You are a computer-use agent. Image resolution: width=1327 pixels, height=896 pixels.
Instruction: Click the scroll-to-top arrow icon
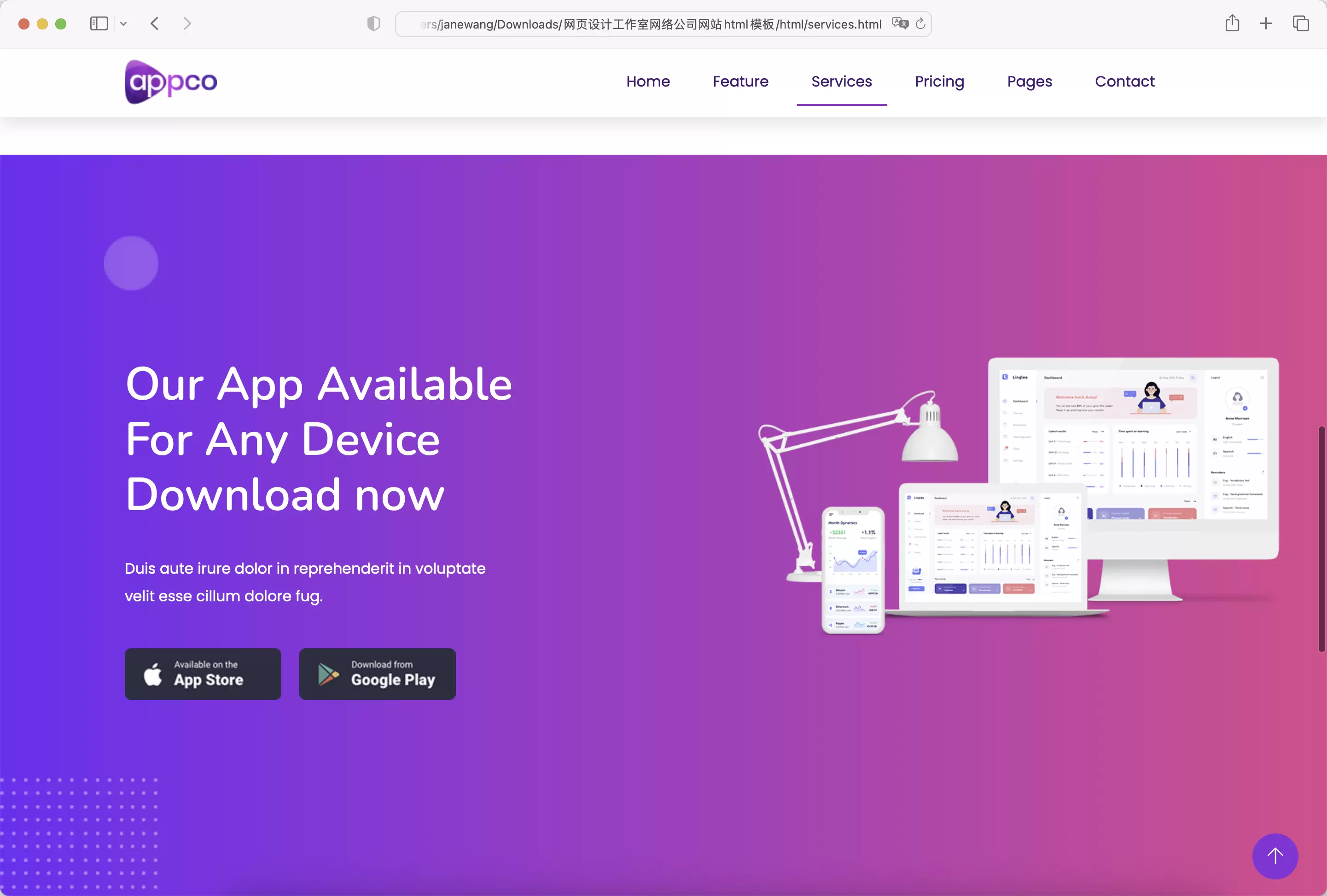click(1275, 856)
